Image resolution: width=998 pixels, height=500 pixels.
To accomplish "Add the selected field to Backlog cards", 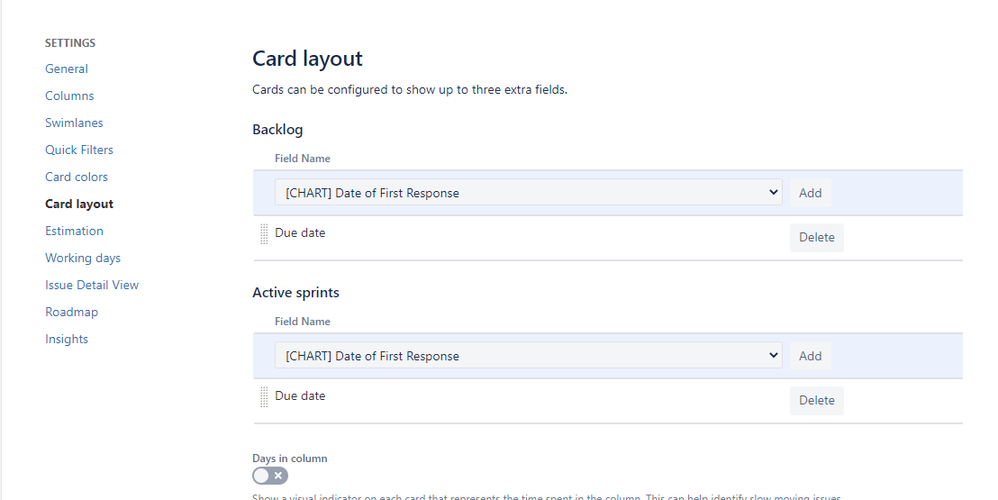I will tap(810, 193).
